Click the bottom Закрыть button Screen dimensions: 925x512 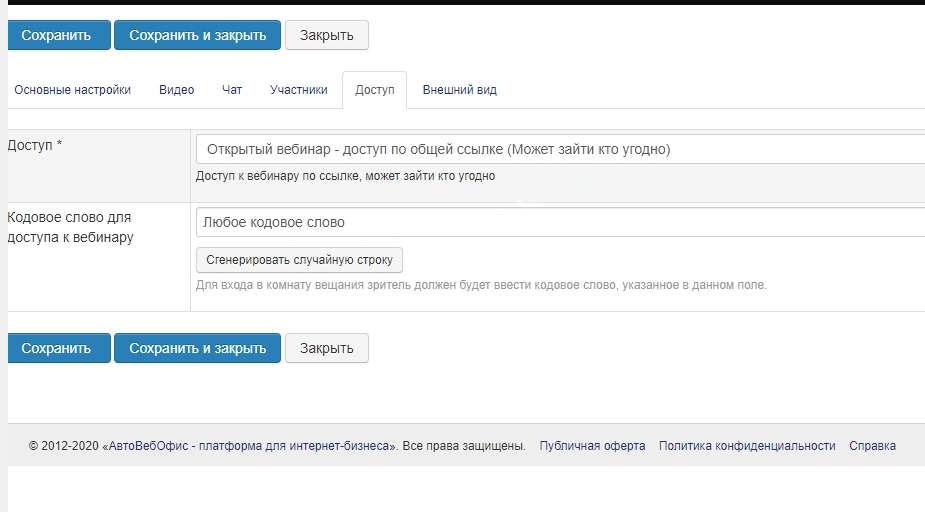pos(327,348)
